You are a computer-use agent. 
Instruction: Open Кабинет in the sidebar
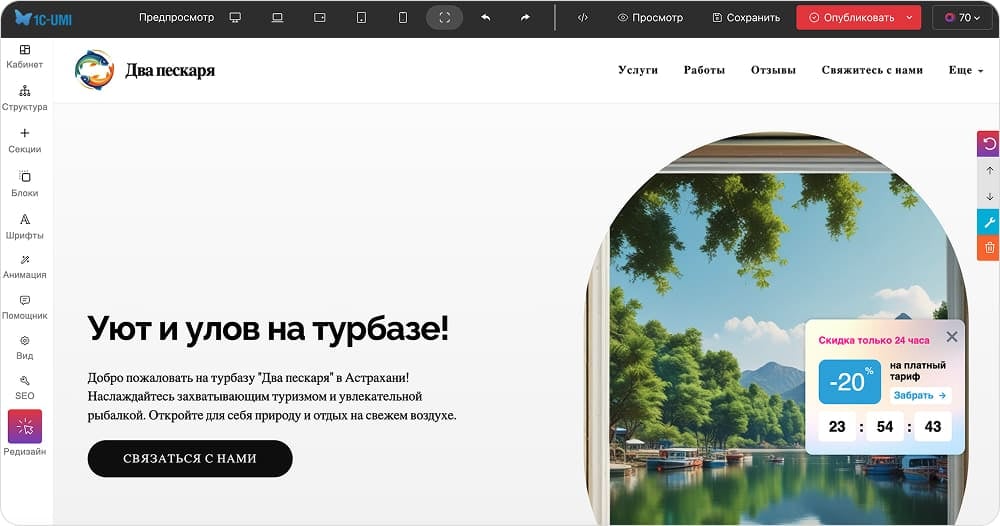(x=25, y=56)
